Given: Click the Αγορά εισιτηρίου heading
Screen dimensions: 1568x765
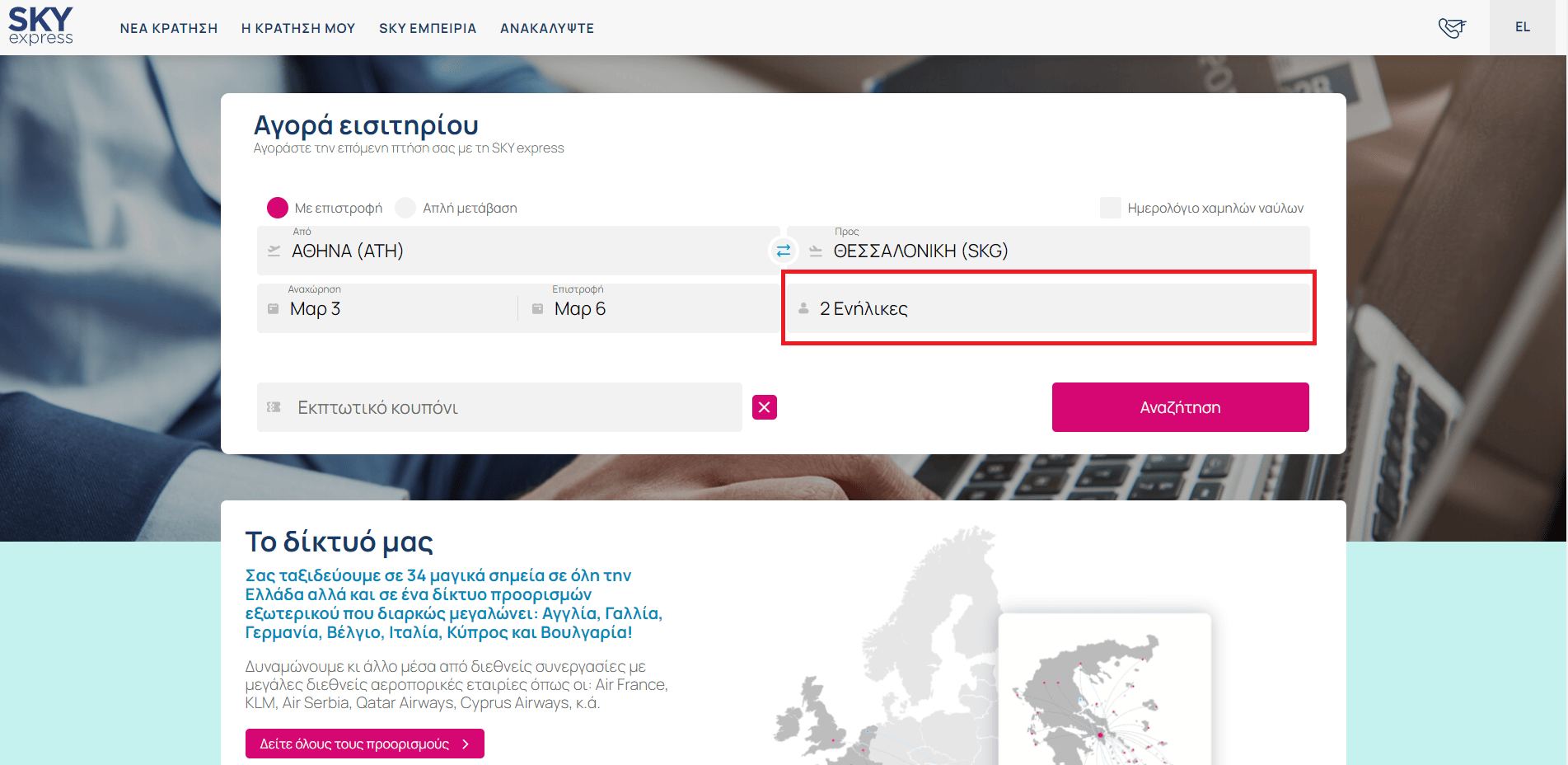Looking at the screenshot, I should (366, 125).
